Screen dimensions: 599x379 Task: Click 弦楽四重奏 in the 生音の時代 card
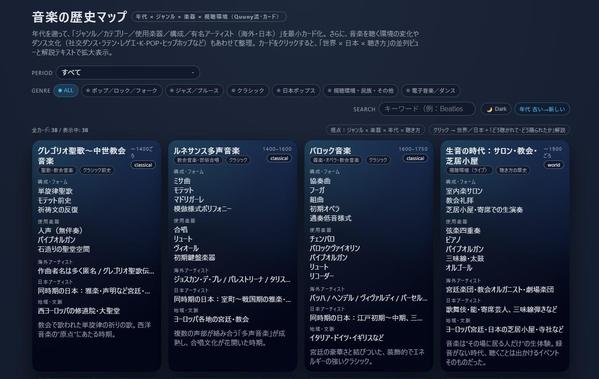click(x=463, y=230)
